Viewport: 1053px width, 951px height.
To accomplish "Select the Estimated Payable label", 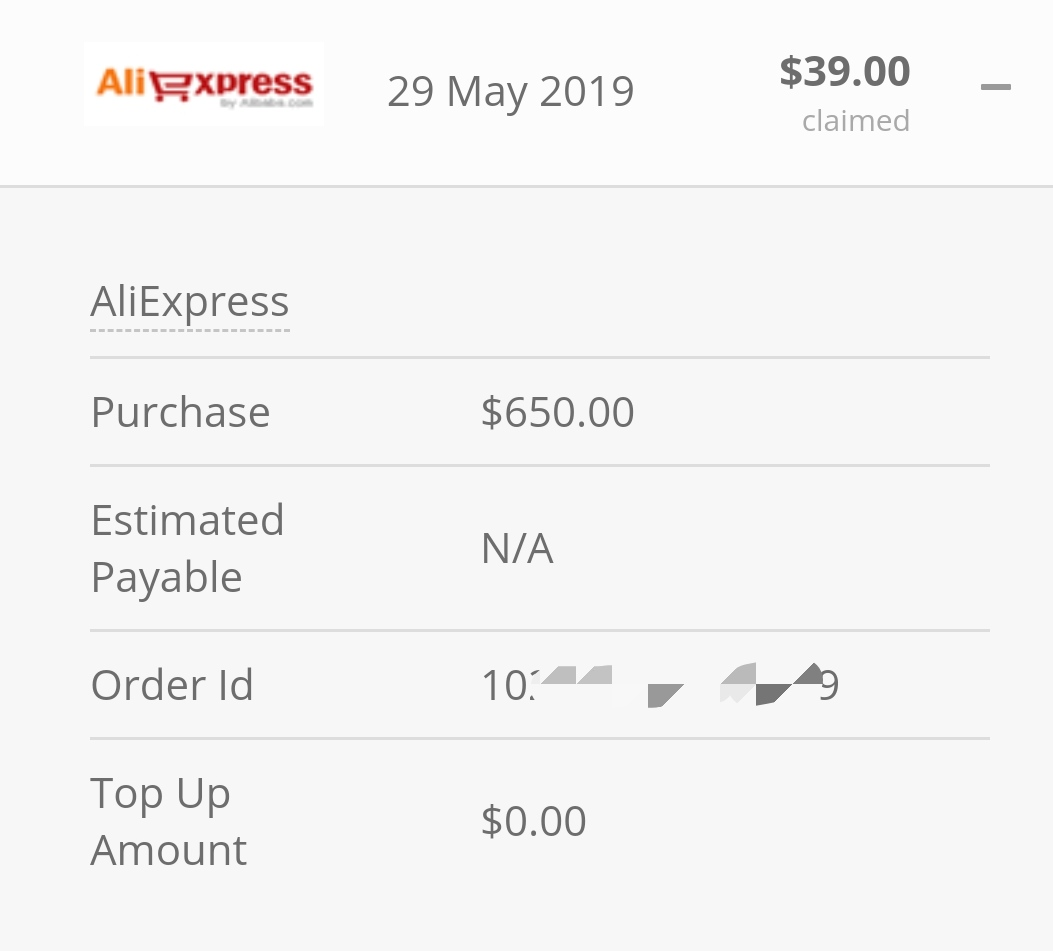I will (187, 548).
